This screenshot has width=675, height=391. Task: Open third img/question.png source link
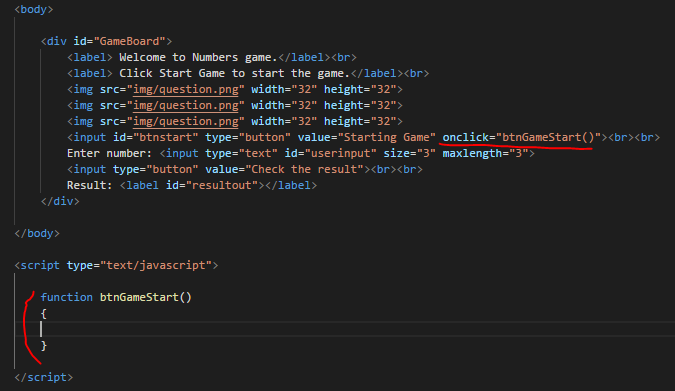[x=186, y=121]
